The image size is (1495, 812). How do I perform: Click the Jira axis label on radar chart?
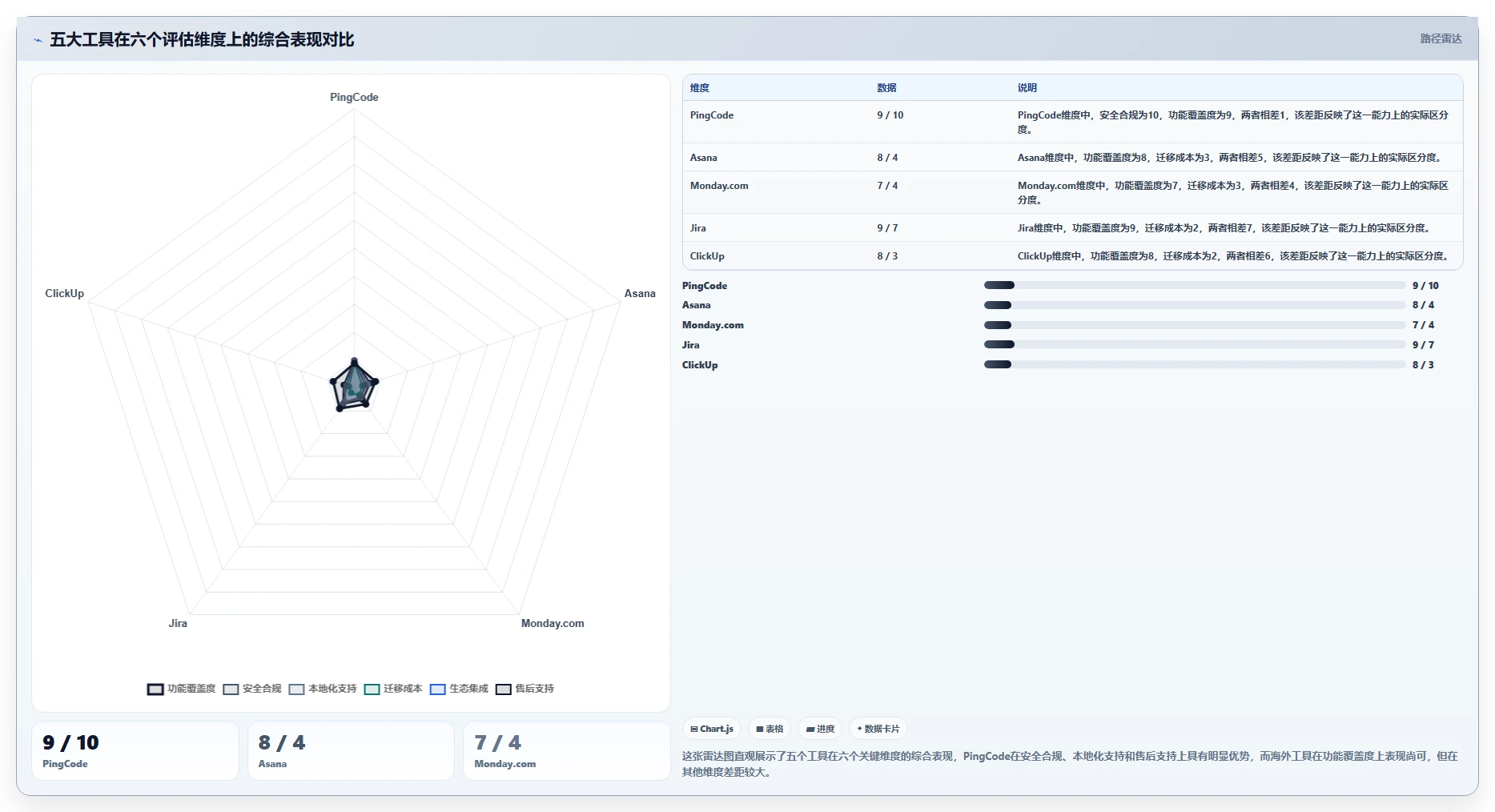(178, 623)
